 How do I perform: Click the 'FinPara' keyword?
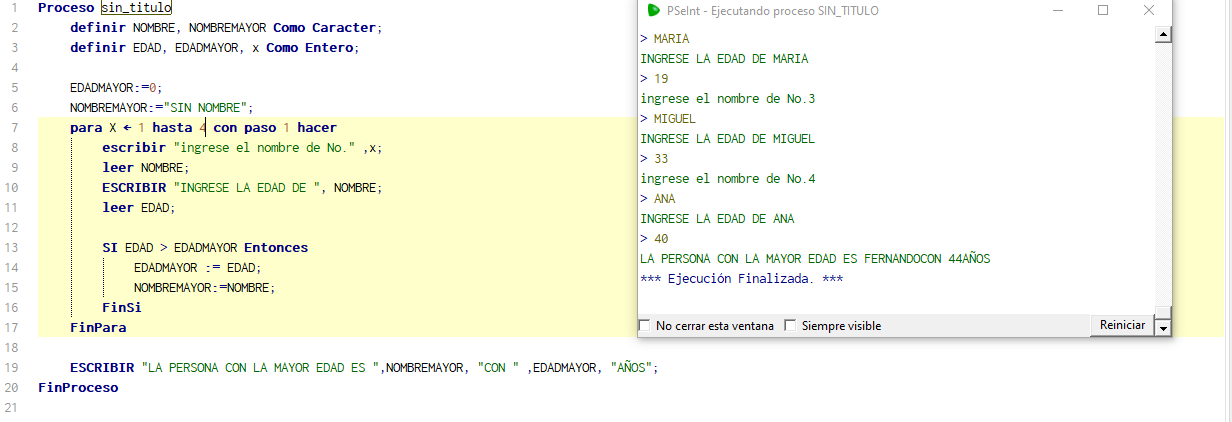point(98,327)
